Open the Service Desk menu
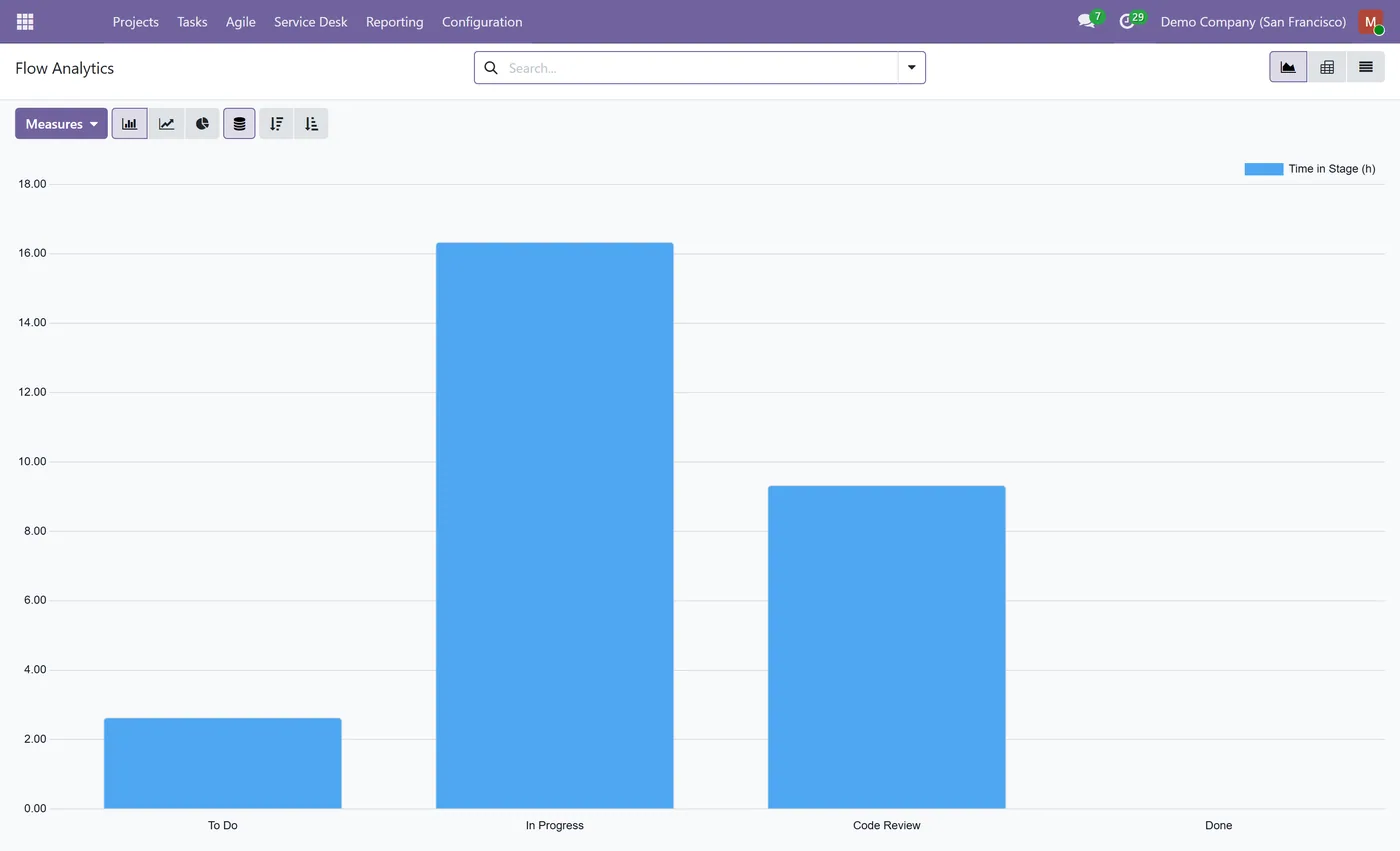The width and height of the screenshot is (1400, 851). click(311, 21)
